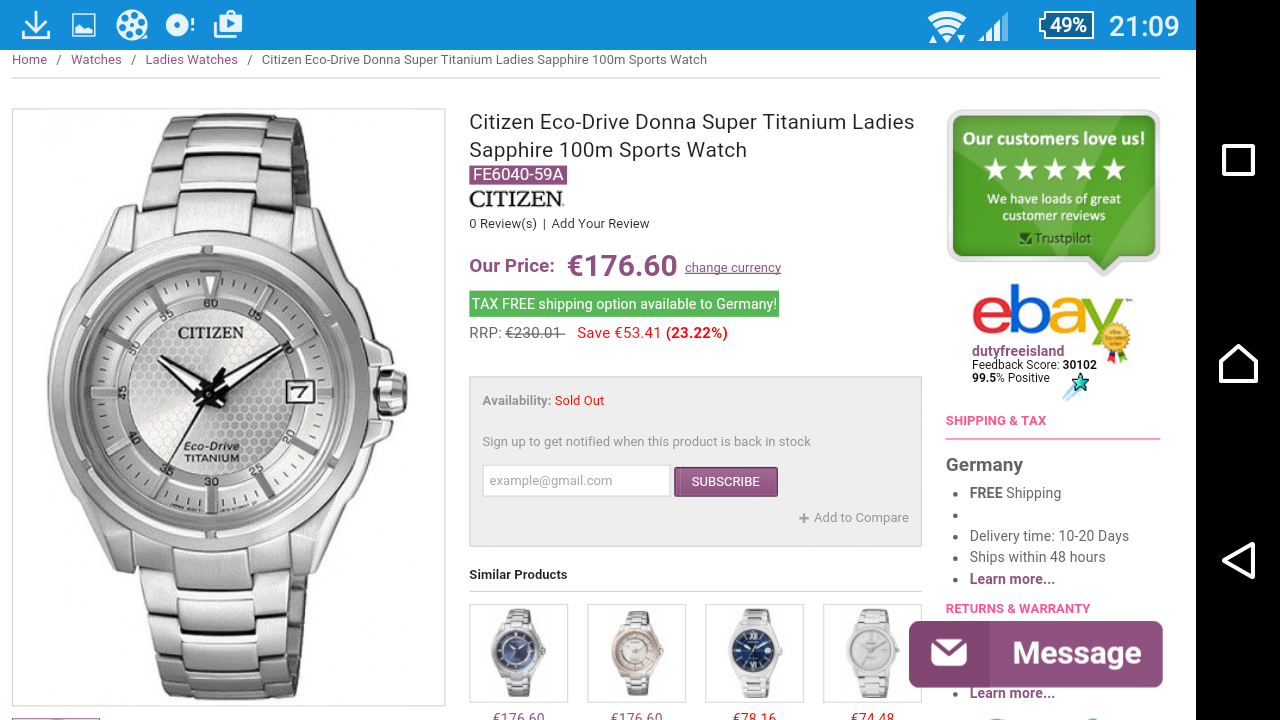Click the Home breadcrumb link
This screenshot has width=1280, height=720.
click(30, 60)
